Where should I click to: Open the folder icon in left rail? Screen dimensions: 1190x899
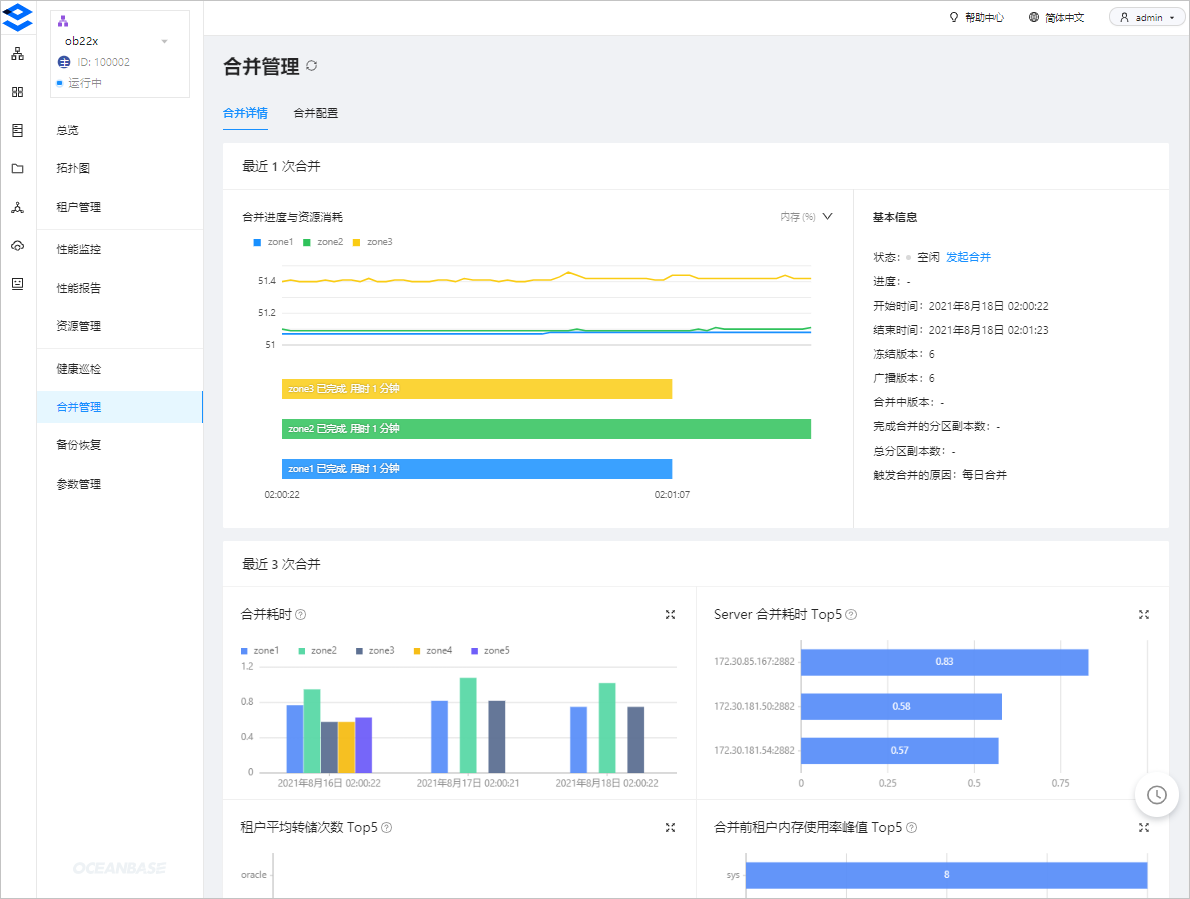click(x=17, y=169)
